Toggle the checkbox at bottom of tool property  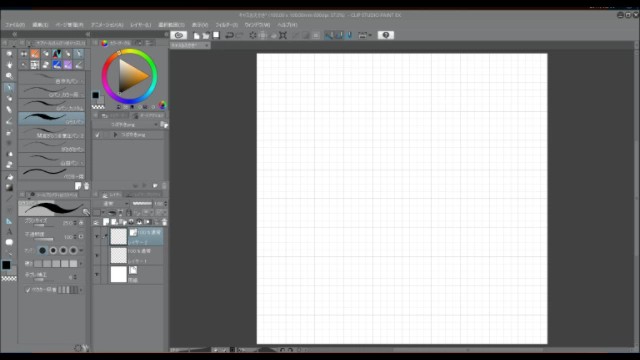(28, 290)
